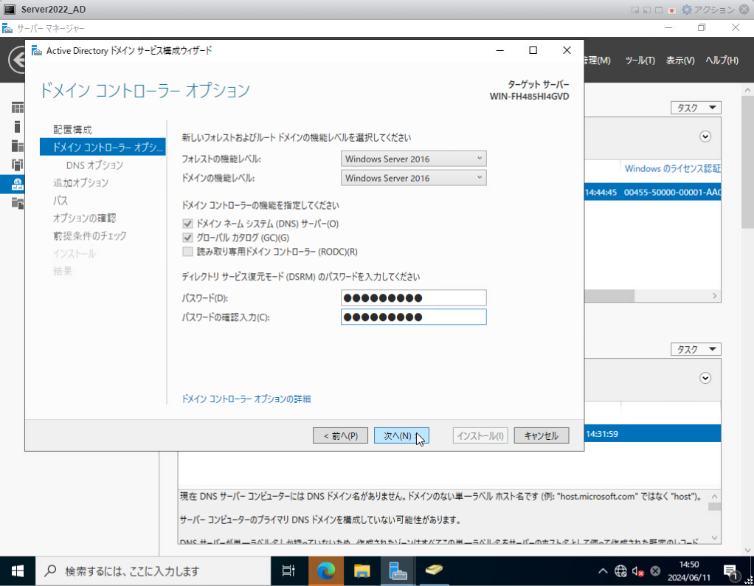
Task: Open File Explorer from taskbar
Action: coord(362,571)
